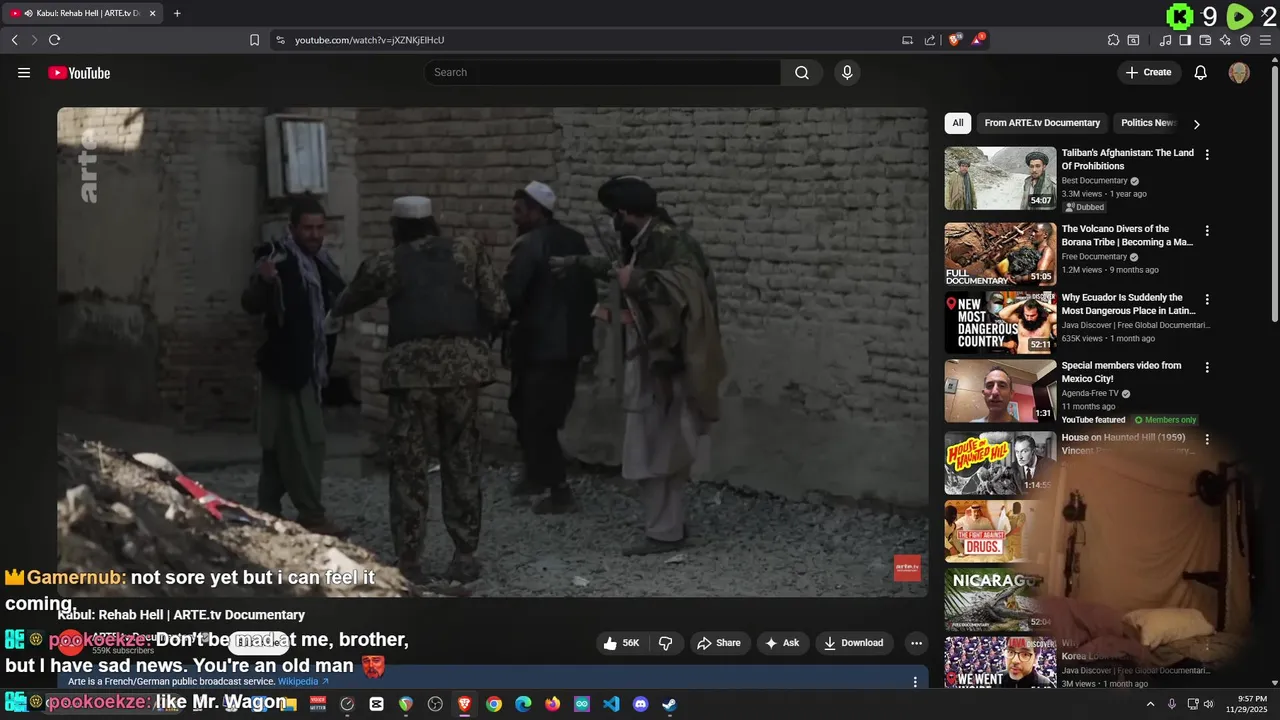Viewport: 1280px width, 720px height.
Task: Open options for Taliban's Afghanistan video
Action: click(1207, 155)
